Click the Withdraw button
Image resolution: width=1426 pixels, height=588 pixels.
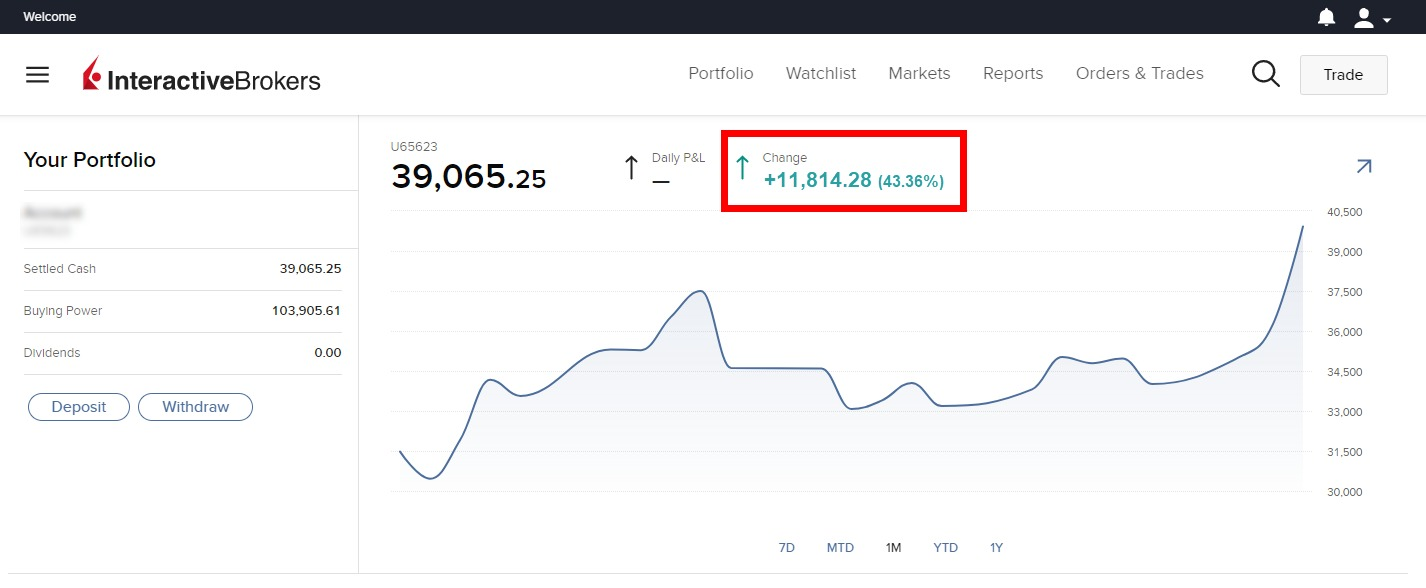195,407
